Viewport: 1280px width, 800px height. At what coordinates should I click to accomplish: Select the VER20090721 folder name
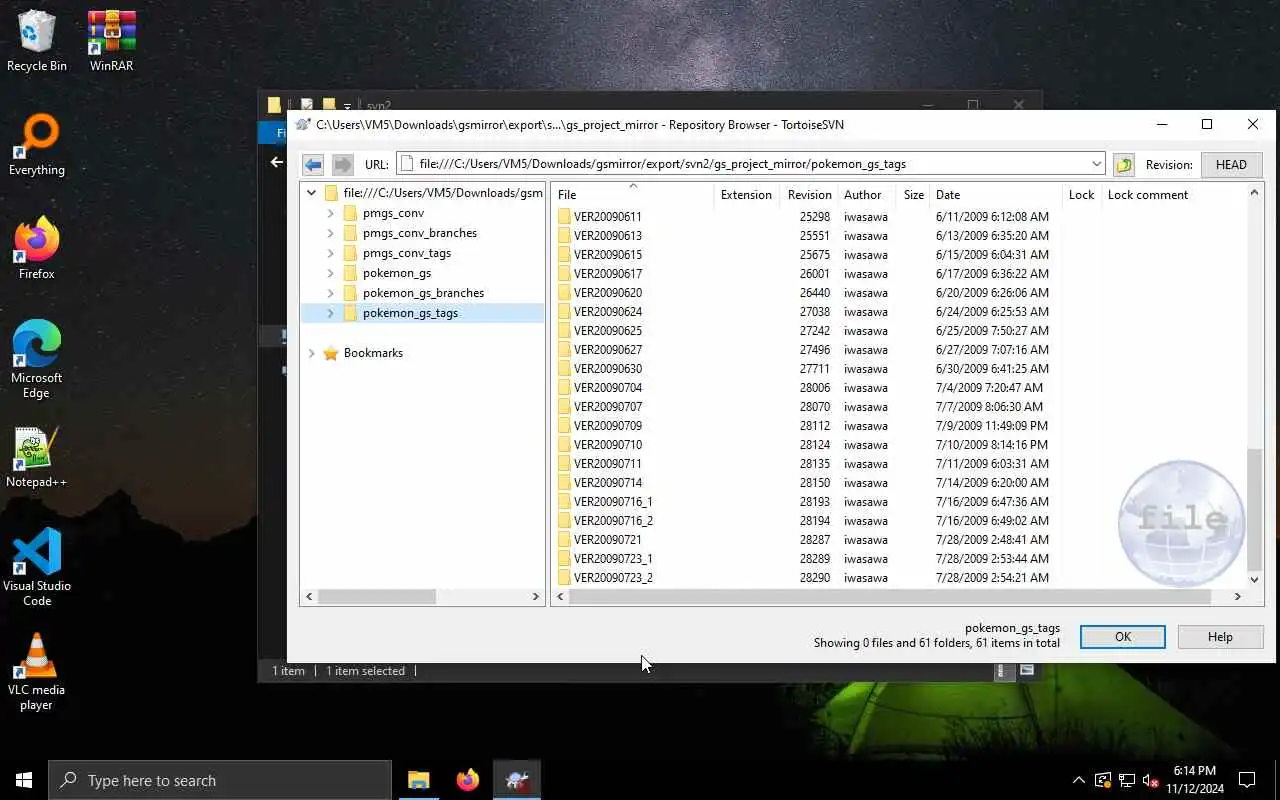click(608, 539)
